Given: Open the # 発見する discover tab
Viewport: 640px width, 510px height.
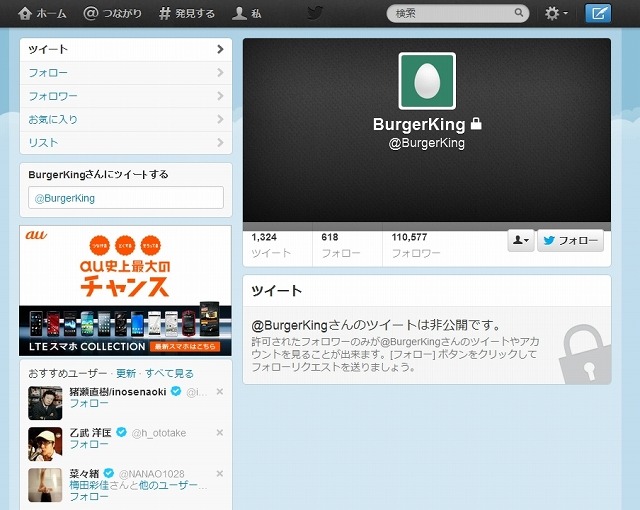Looking at the screenshot, I should (x=187, y=13).
